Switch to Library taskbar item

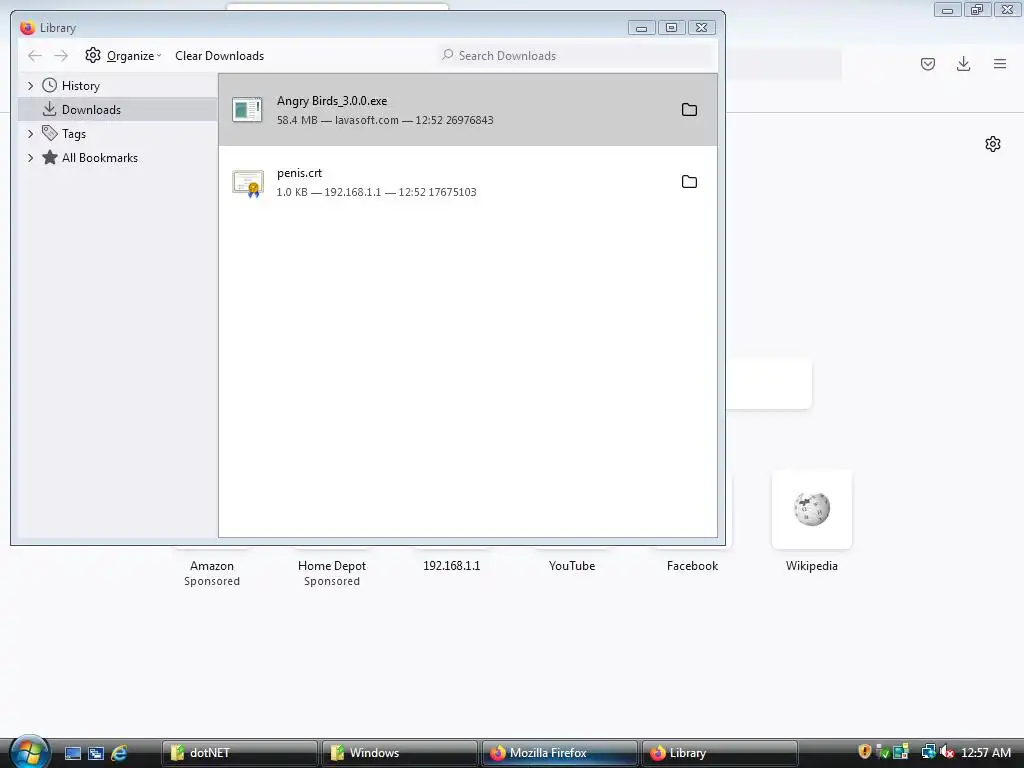pyautogui.click(x=719, y=753)
